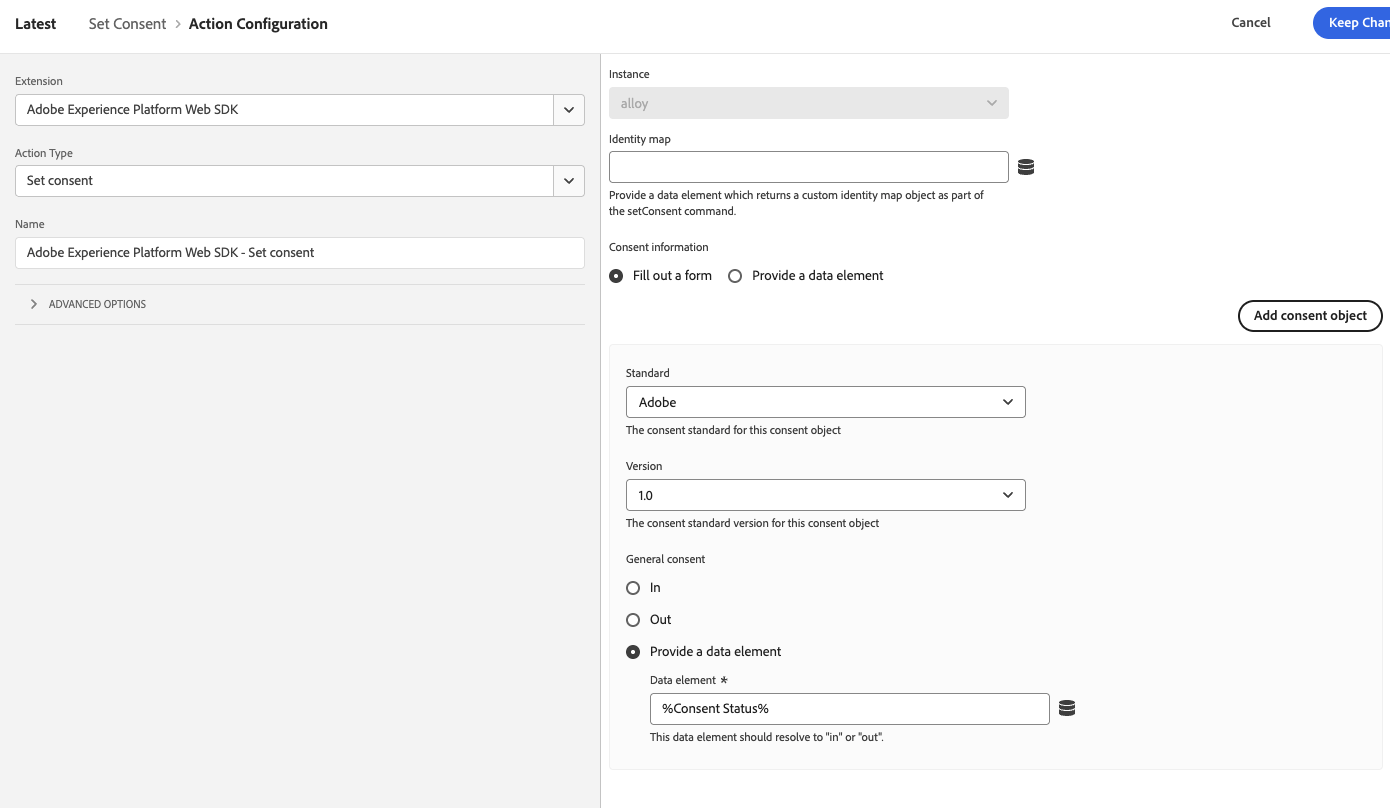Viewport: 1390px width, 808px height.
Task: Expand the Advanced Options section
Action: pos(88,304)
